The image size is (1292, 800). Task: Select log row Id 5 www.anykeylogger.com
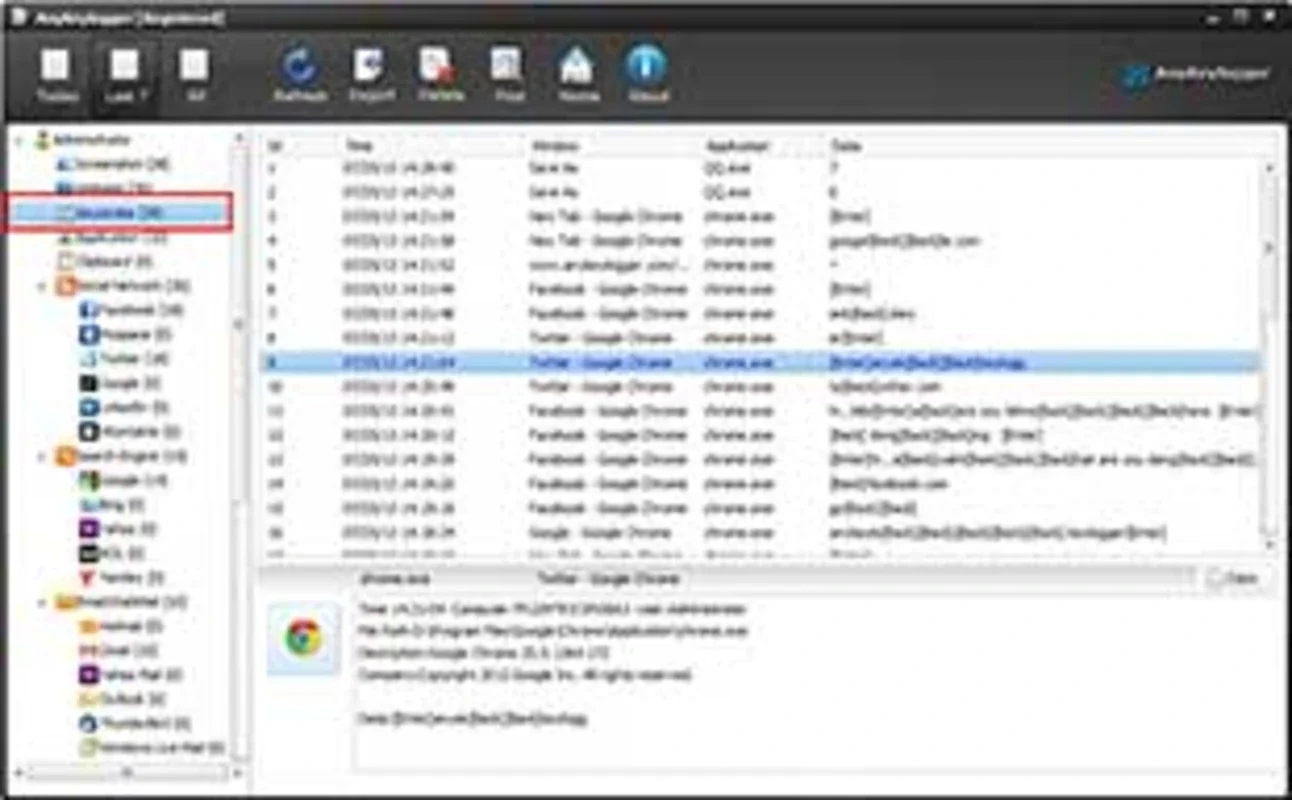point(760,265)
